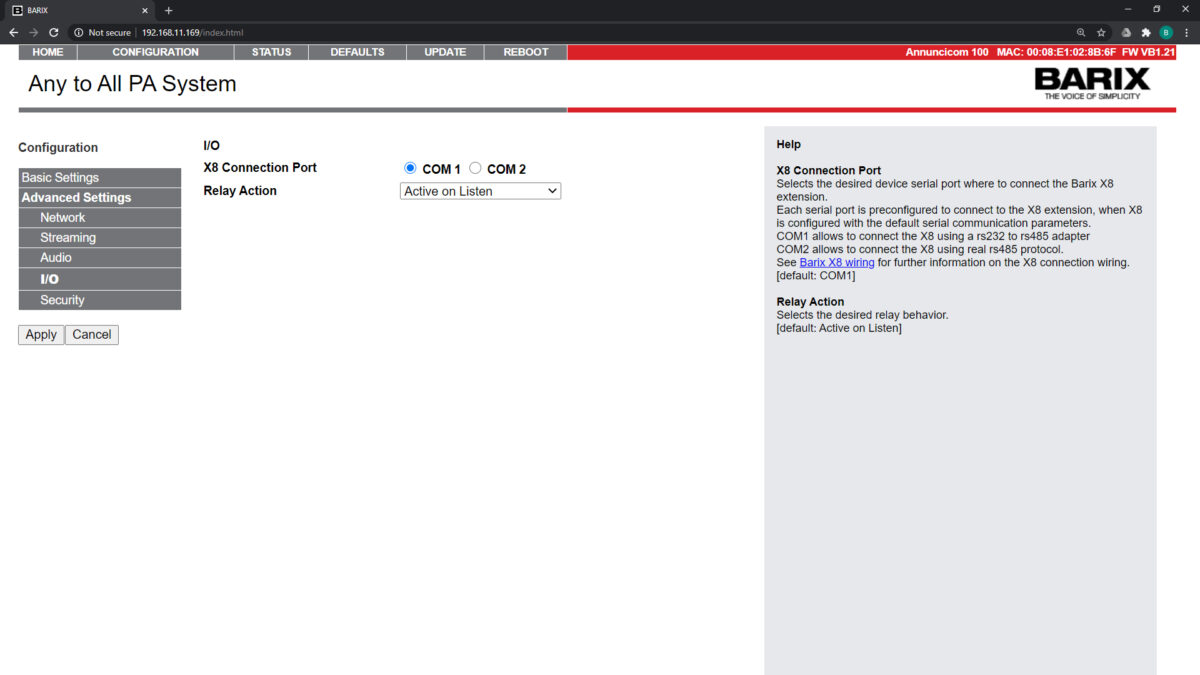Open the browser extensions puzzle icon

[1146, 32]
